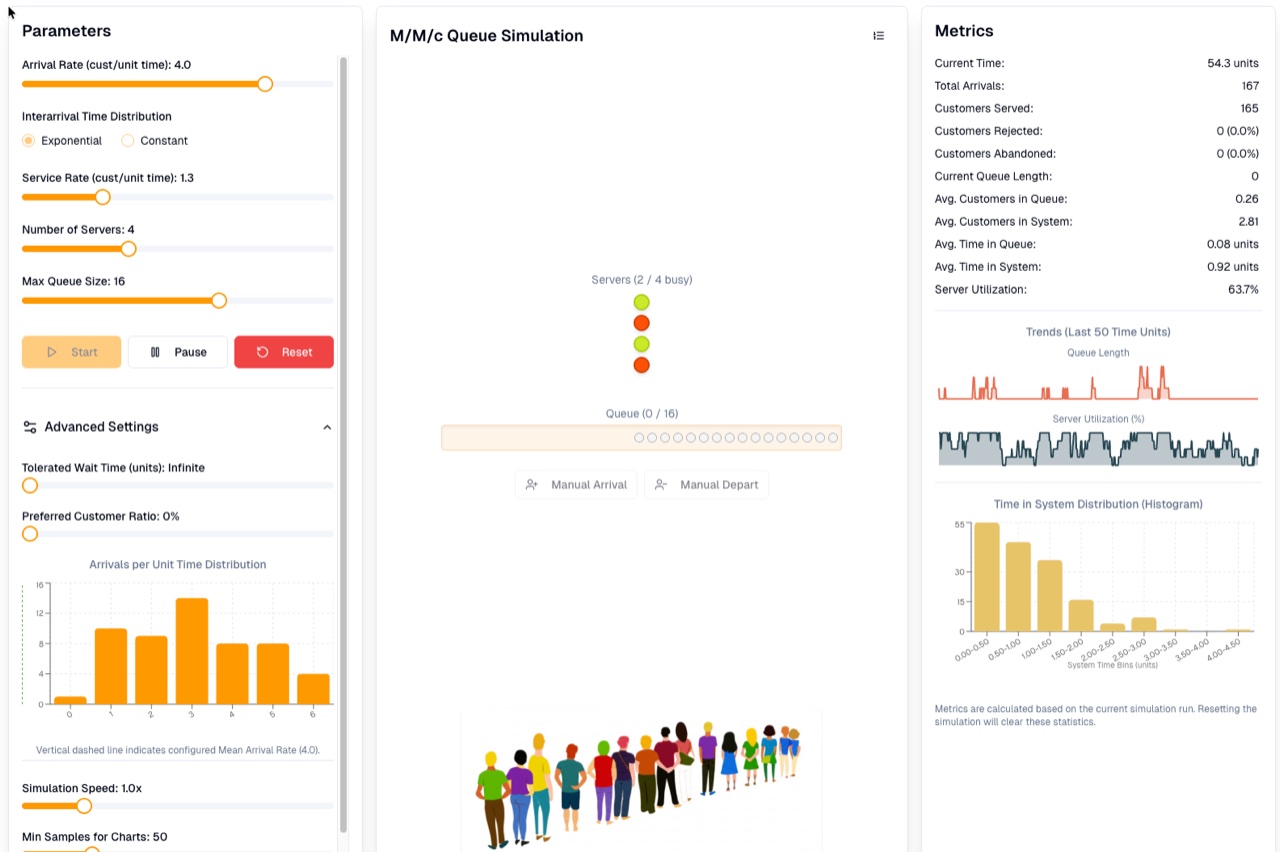
Task: Select Constant interarrival distribution
Action: 128,141
